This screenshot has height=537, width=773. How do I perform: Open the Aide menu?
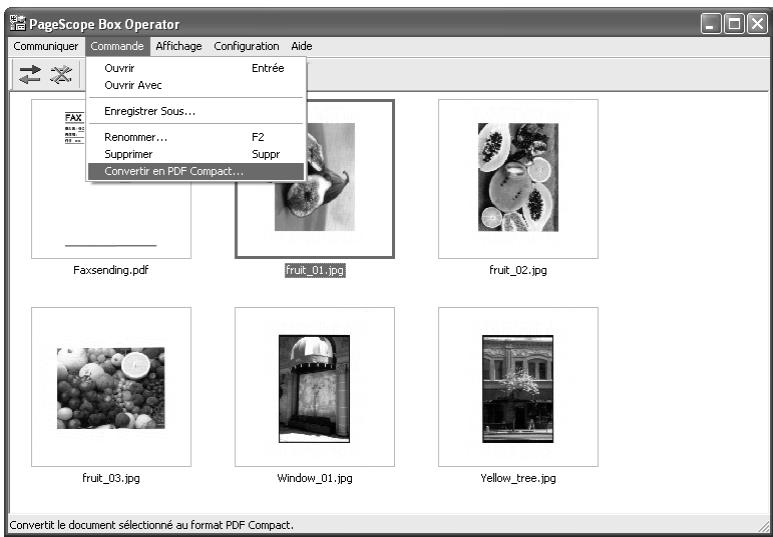click(302, 46)
